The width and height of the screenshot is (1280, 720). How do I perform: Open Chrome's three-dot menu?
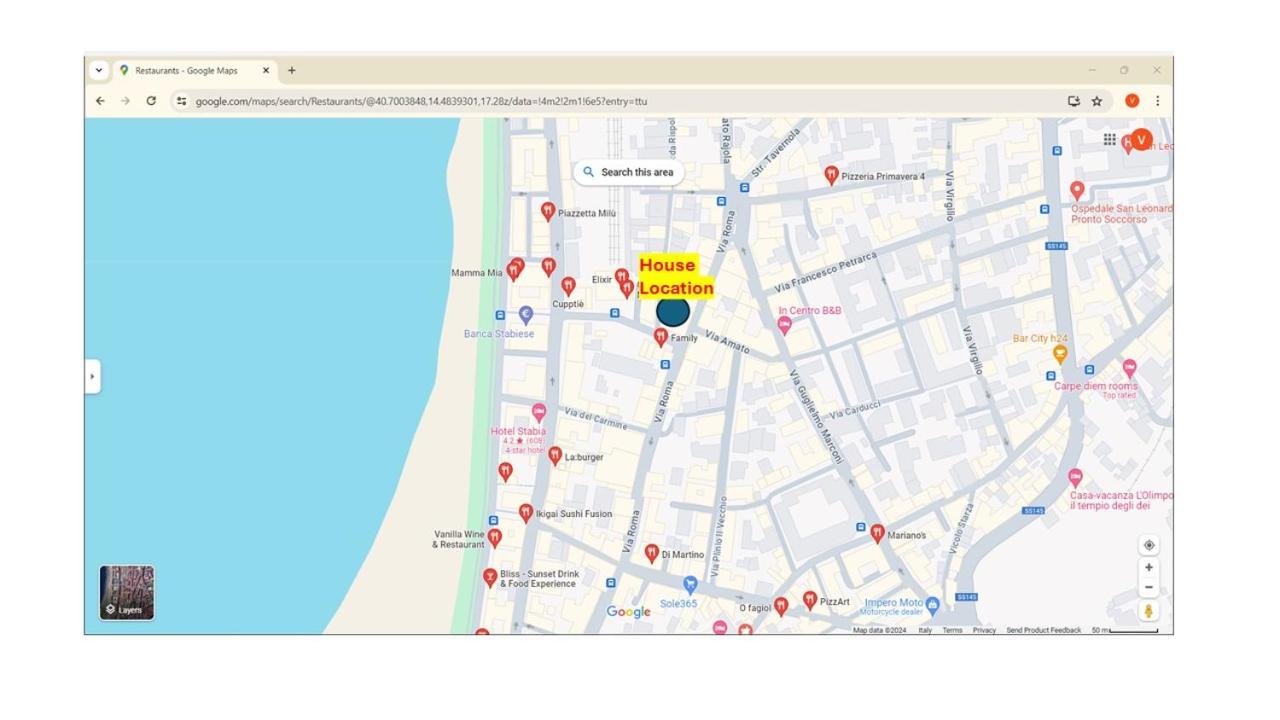tap(1157, 101)
